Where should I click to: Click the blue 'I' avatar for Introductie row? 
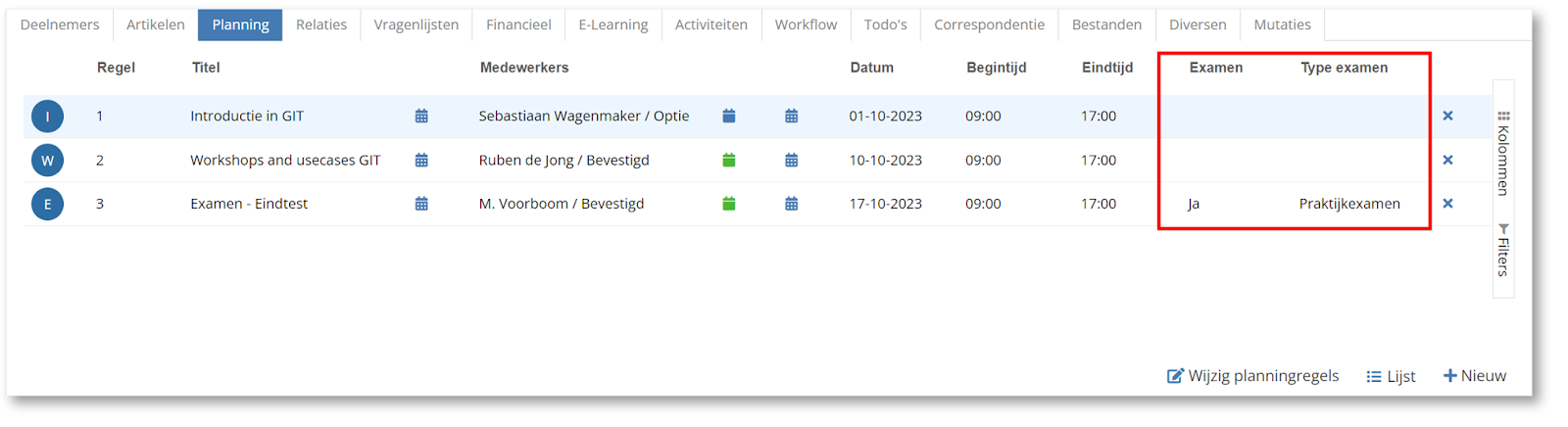click(x=47, y=117)
